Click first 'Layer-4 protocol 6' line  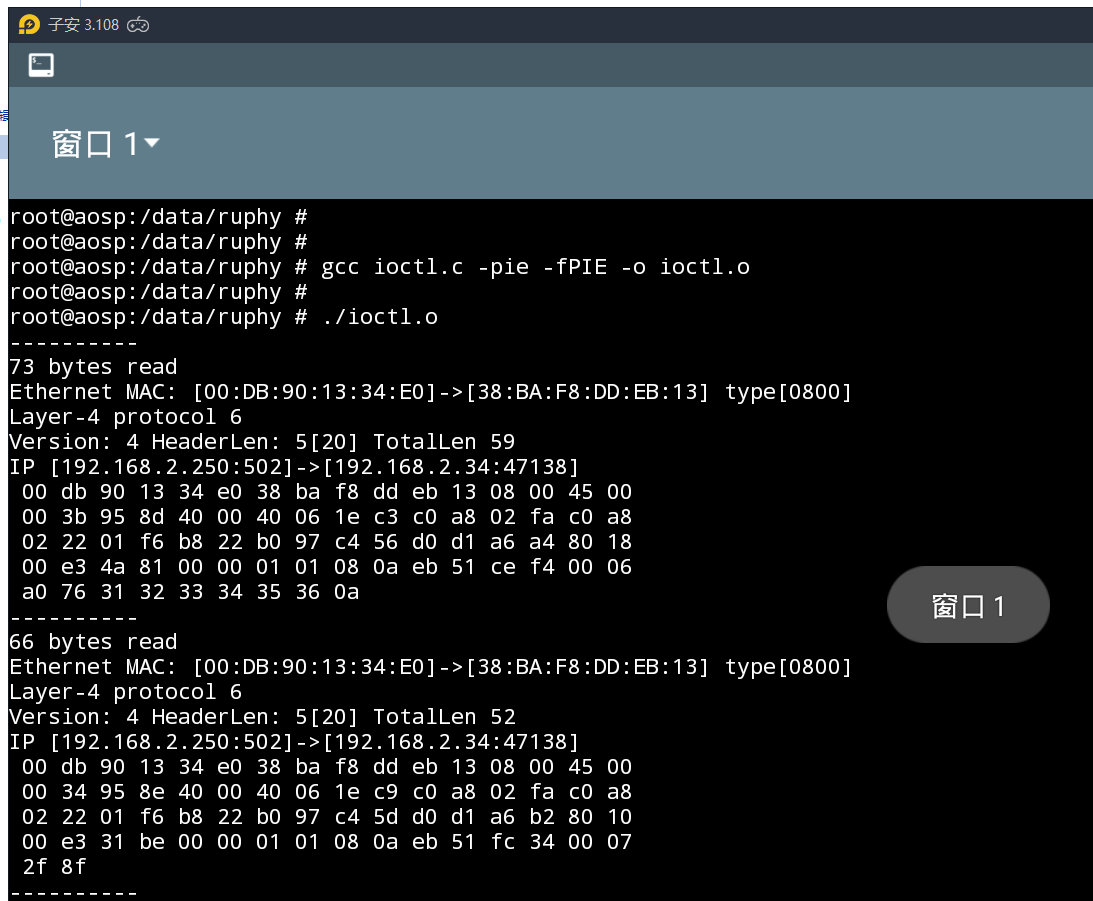click(125, 417)
